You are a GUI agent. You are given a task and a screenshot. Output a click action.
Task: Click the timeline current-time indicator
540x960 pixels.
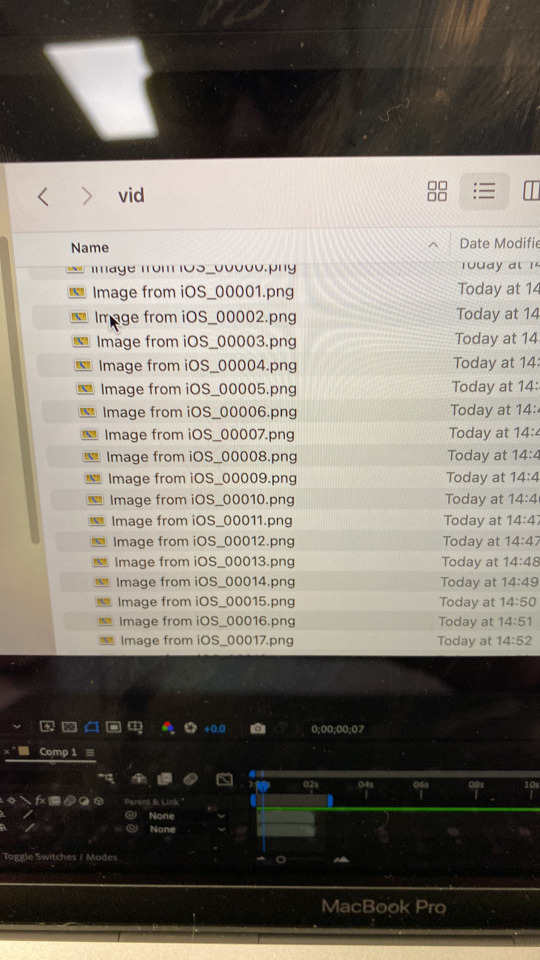pos(263,786)
